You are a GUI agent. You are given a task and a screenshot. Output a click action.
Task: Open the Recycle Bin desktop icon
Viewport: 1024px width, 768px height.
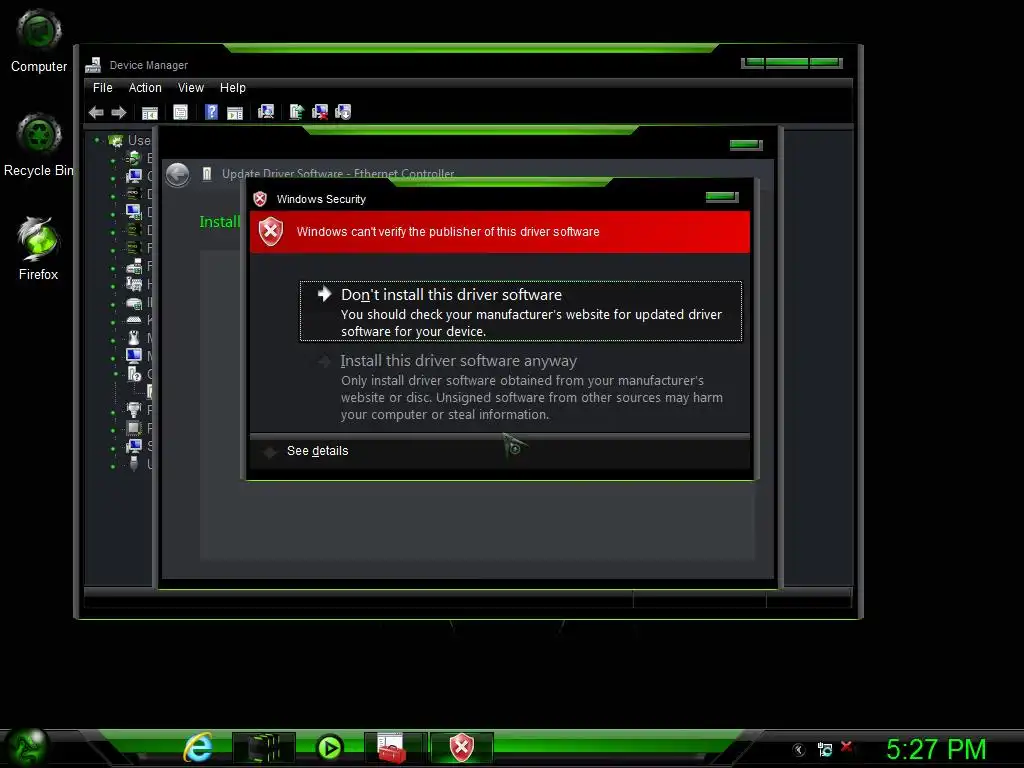click(x=39, y=145)
